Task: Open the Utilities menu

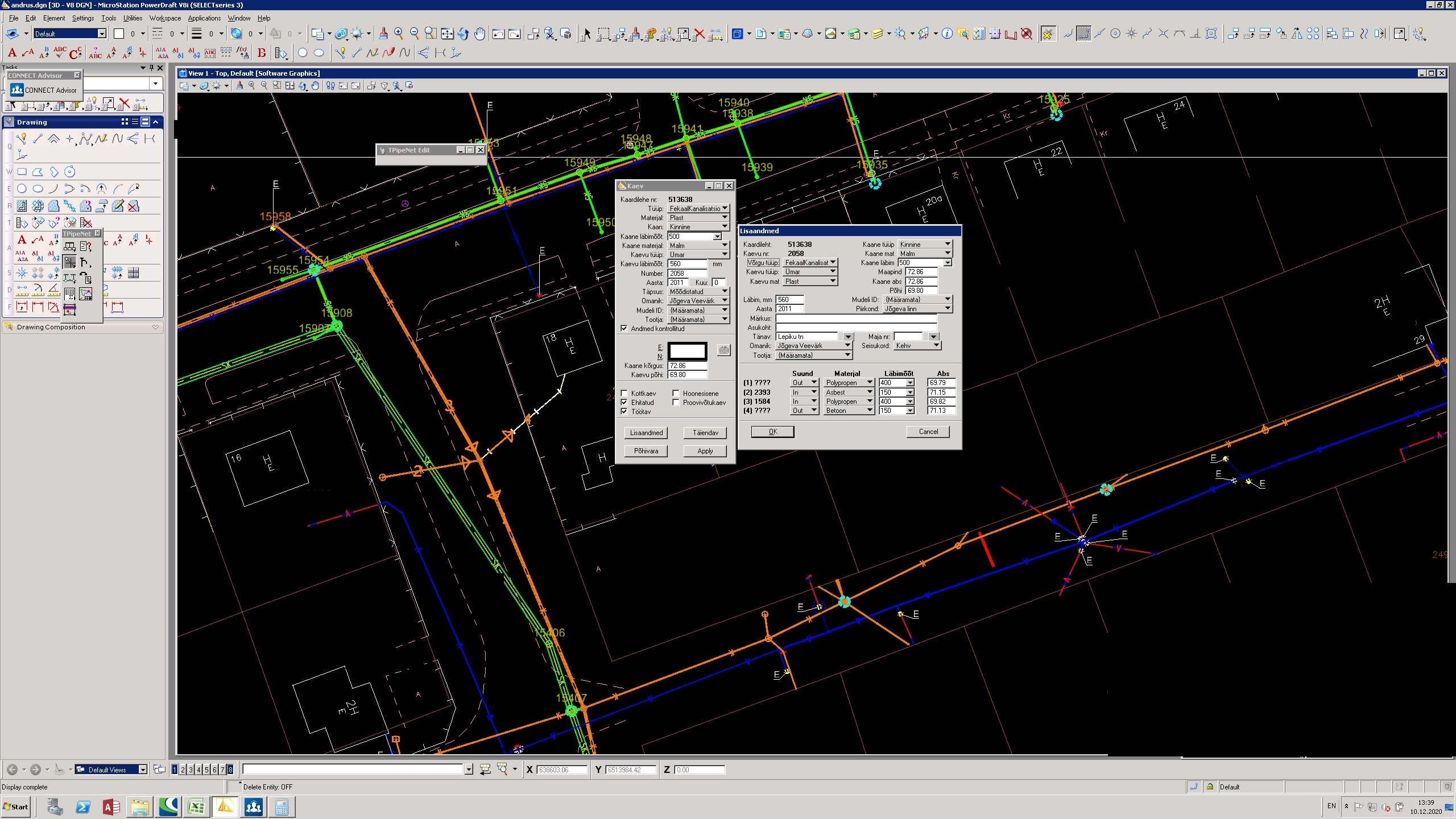Action: click(133, 18)
